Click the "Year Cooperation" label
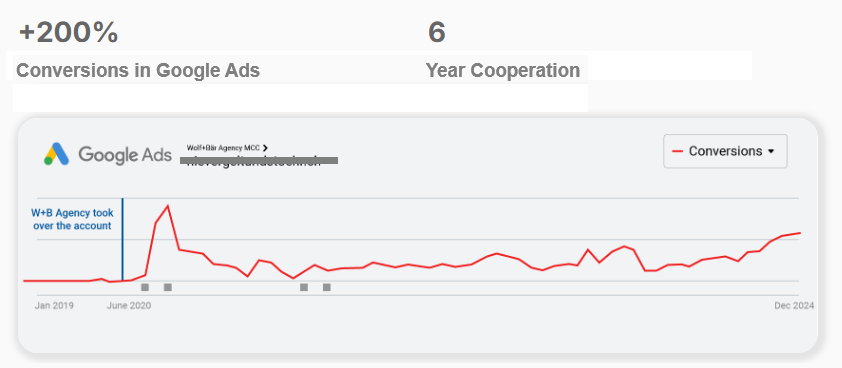 (503, 70)
